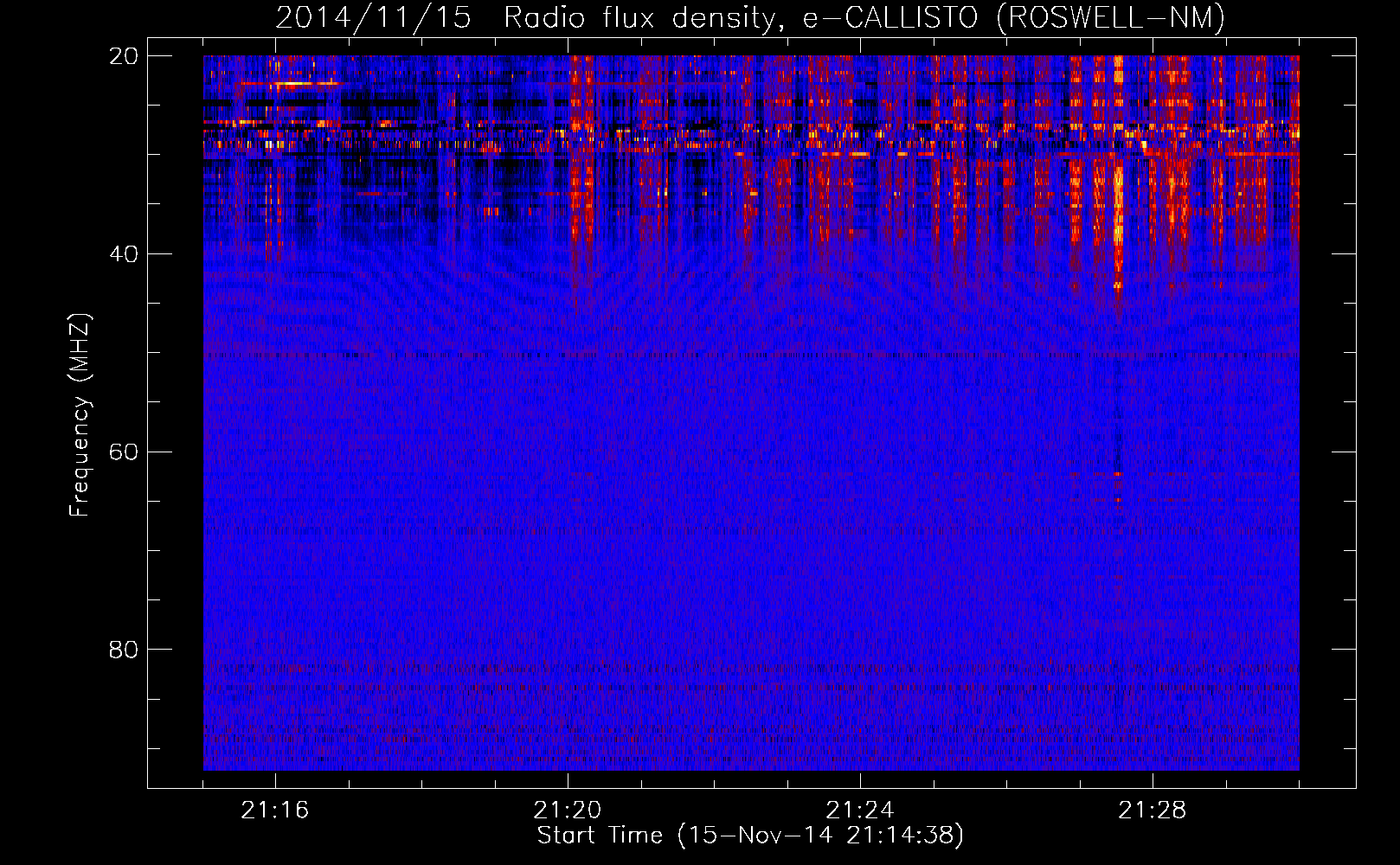This screenshot has width=1400, height=865.
Task: Click the 80 frequency tick label
Action: click(x=124, y=650)
